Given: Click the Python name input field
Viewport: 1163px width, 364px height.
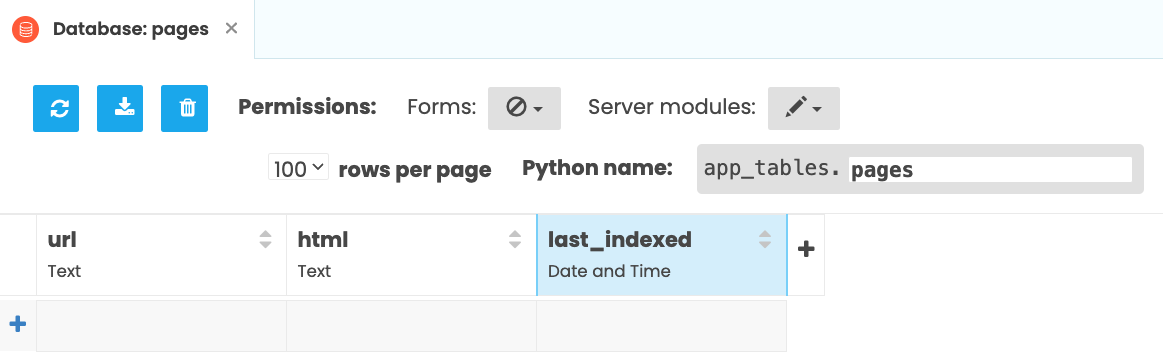Looking at the screenshot, I should (x=991, y=169).
